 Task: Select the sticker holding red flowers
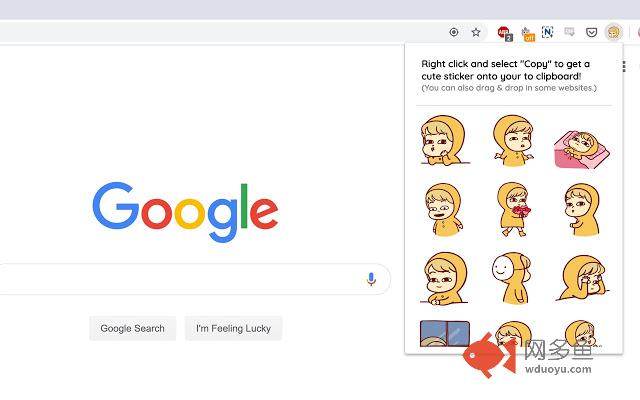coord(514,209)
